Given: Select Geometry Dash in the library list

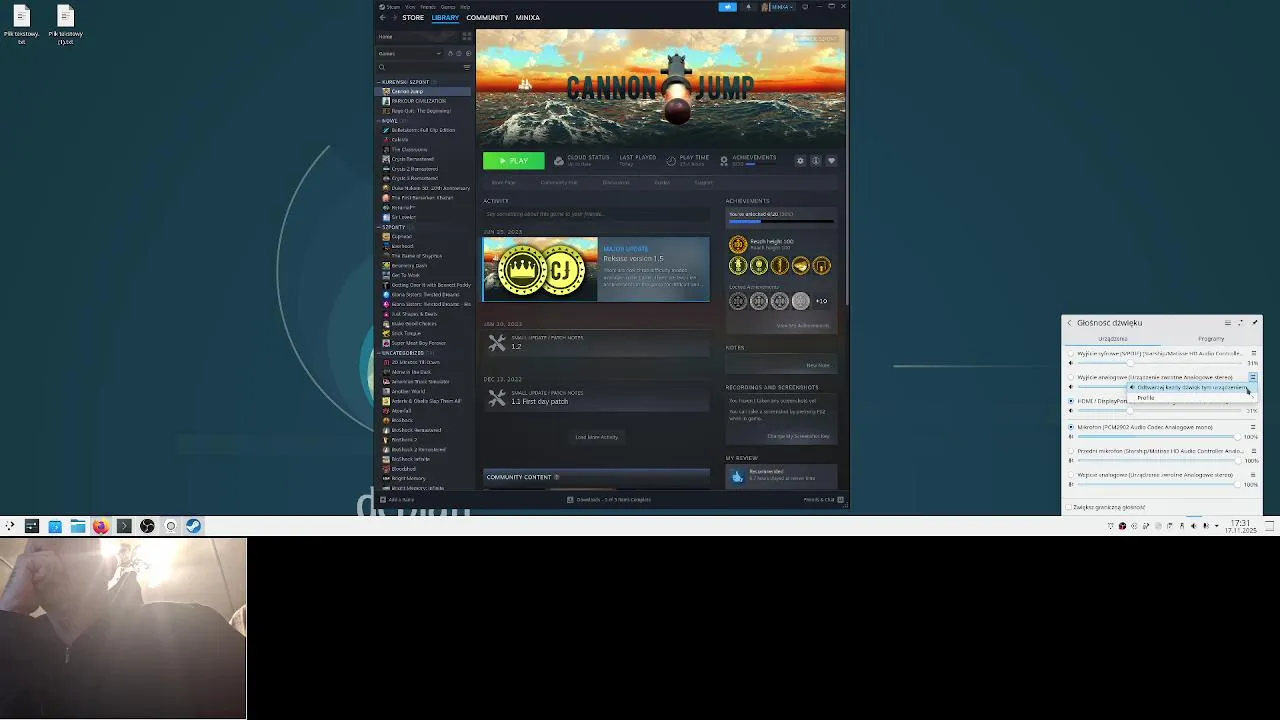Looking at the screenshot, I should [x=409, y=266].
